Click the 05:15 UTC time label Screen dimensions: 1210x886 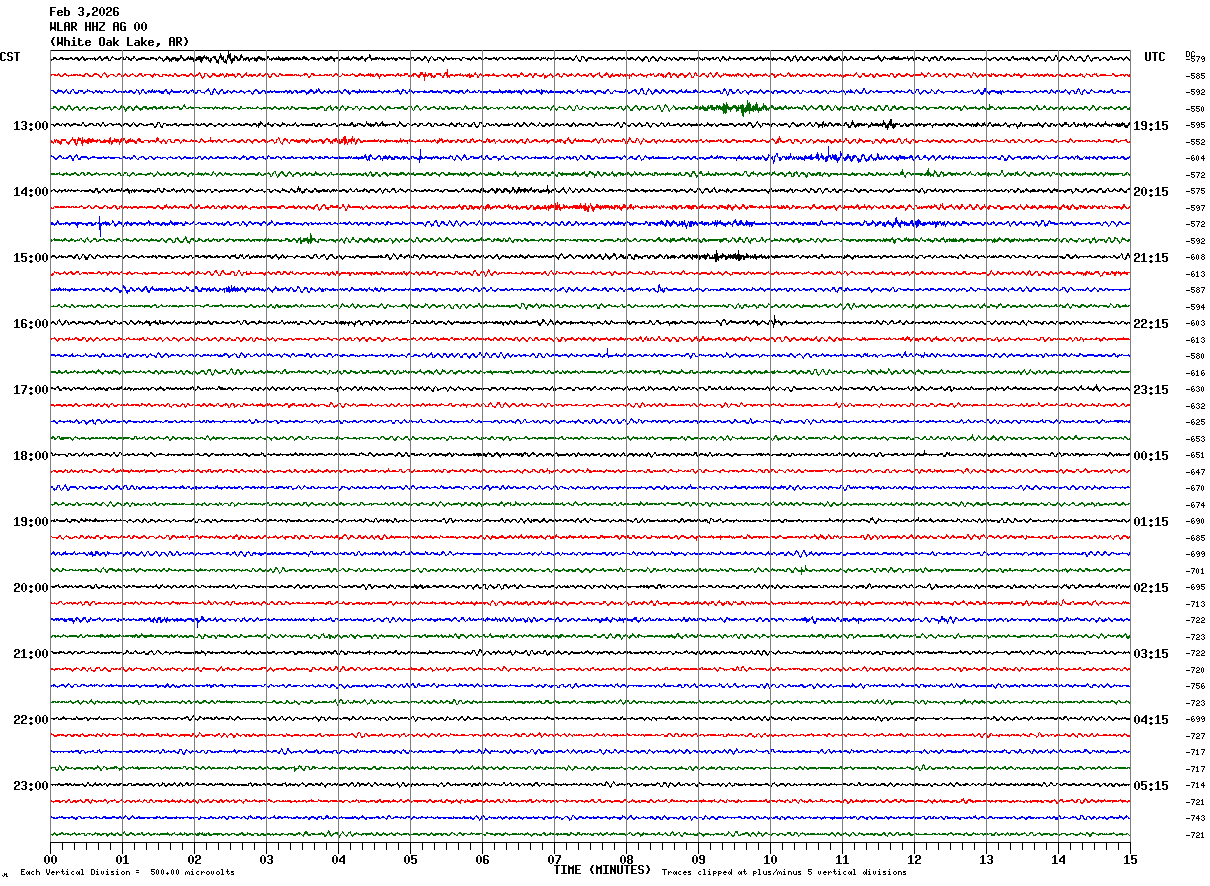(1150, 786)
